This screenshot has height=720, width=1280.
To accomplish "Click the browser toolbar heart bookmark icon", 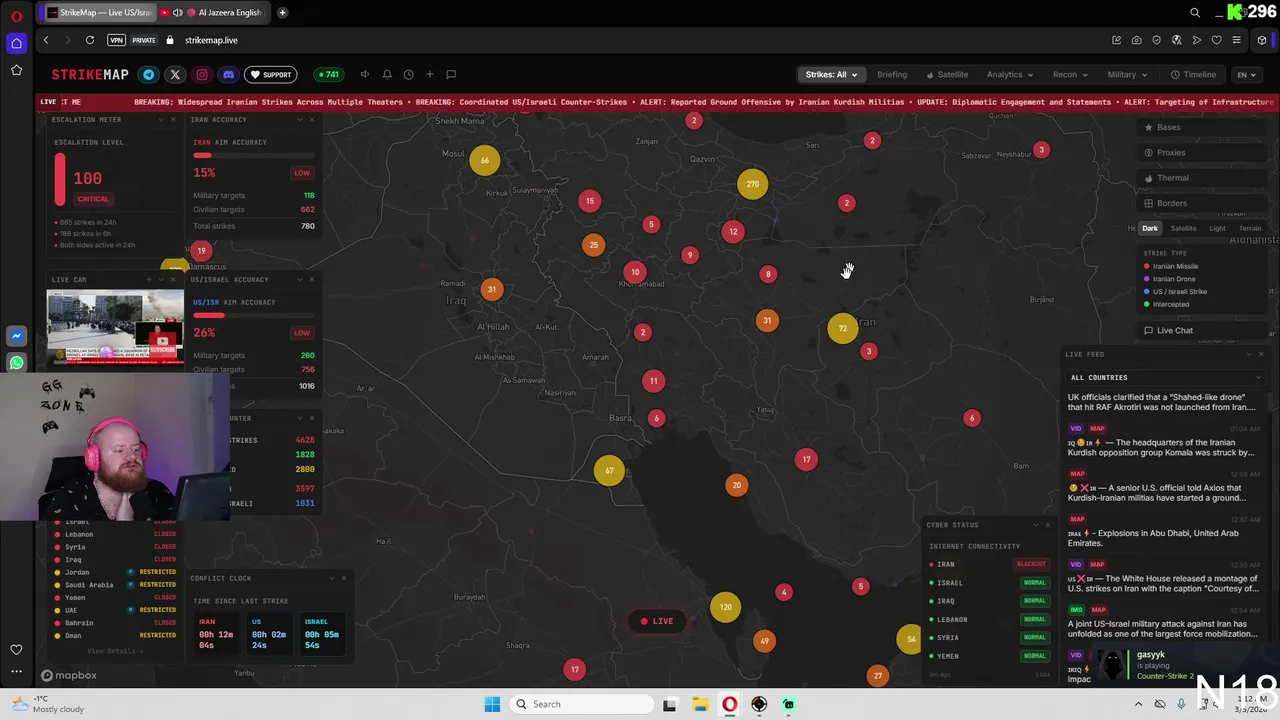I will (x=1216, y=40).
